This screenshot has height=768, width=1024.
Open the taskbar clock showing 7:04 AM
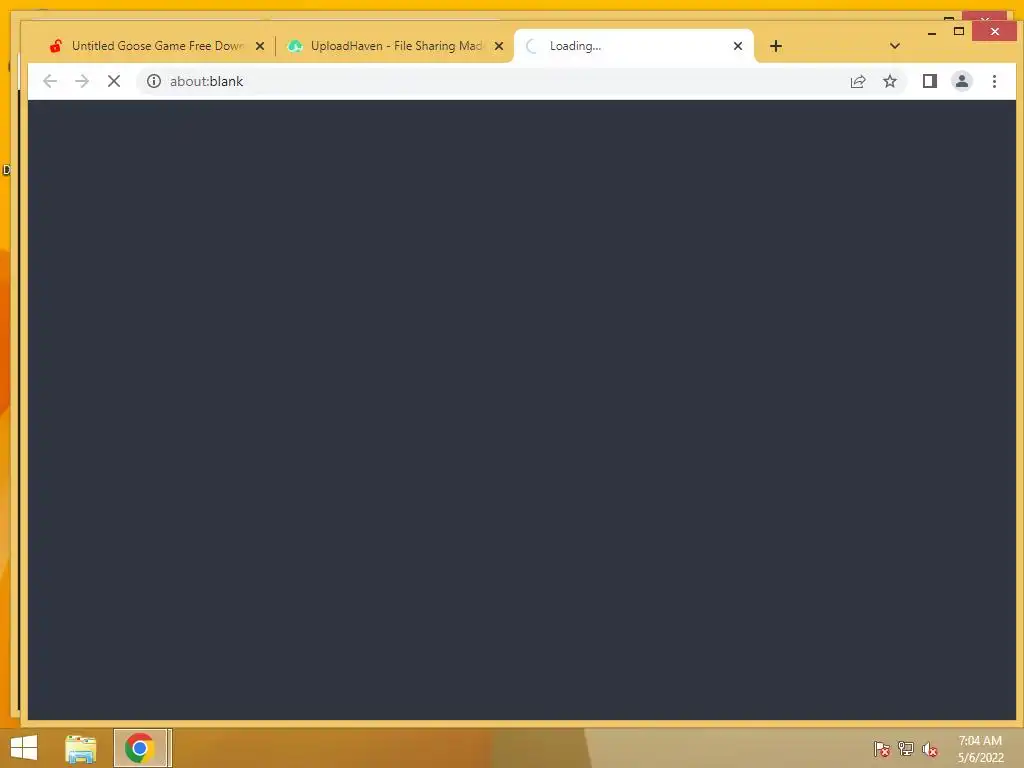[x=981, y=749]
